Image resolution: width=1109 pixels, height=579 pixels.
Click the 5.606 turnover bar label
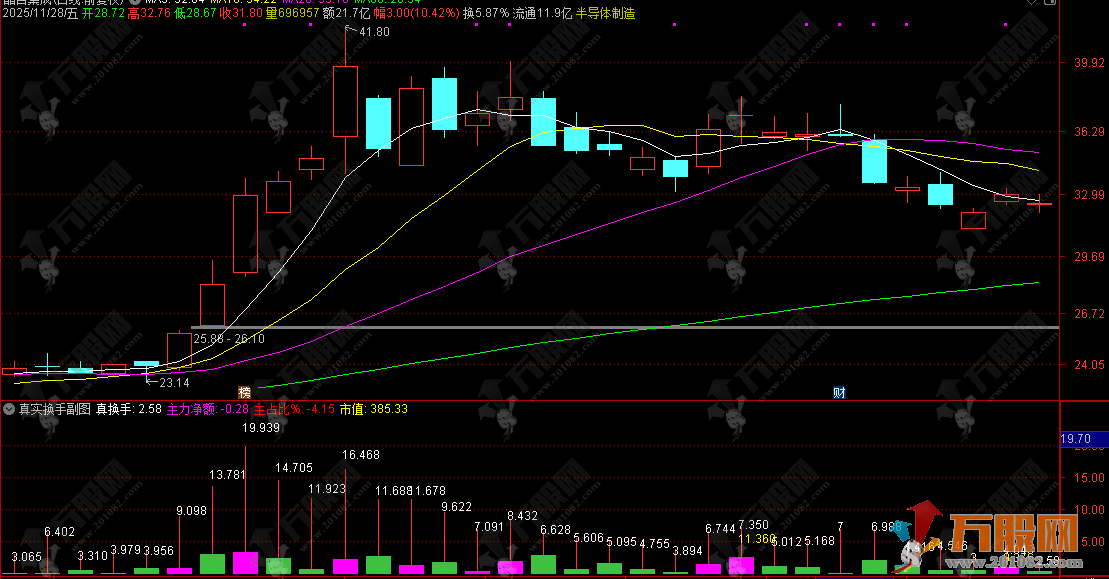(588, 537)
